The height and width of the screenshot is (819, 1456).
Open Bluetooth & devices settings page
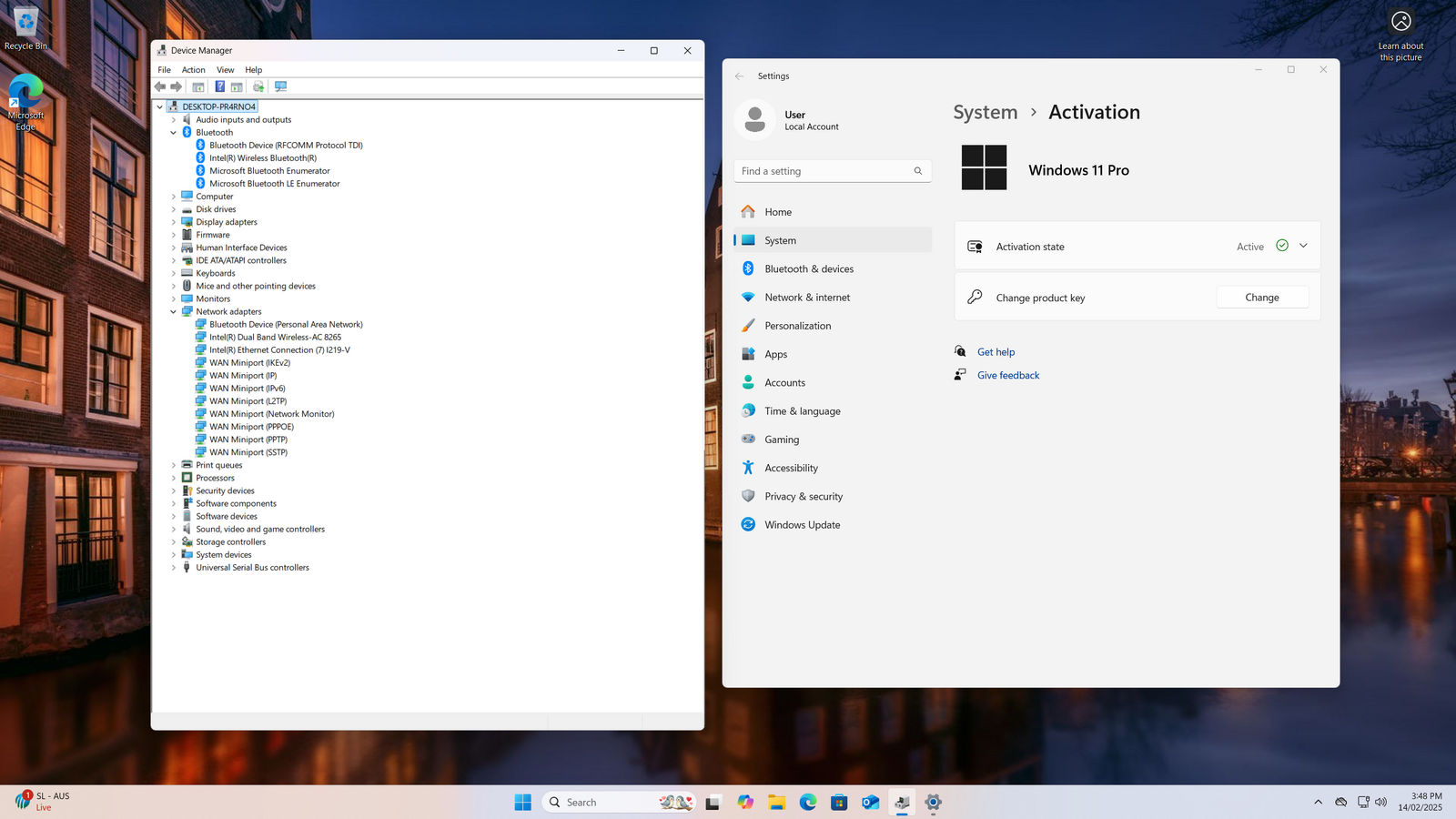tap(808, 269)
